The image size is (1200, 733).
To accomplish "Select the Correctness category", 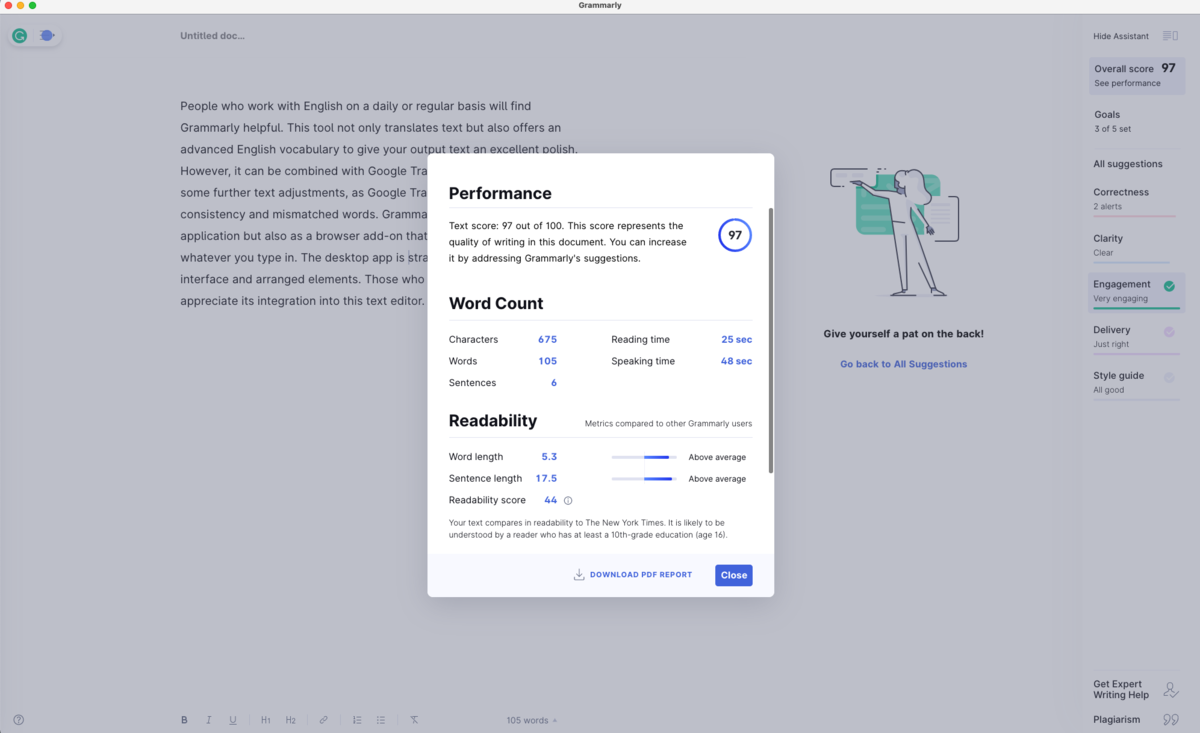I will tap(1136, 199).
